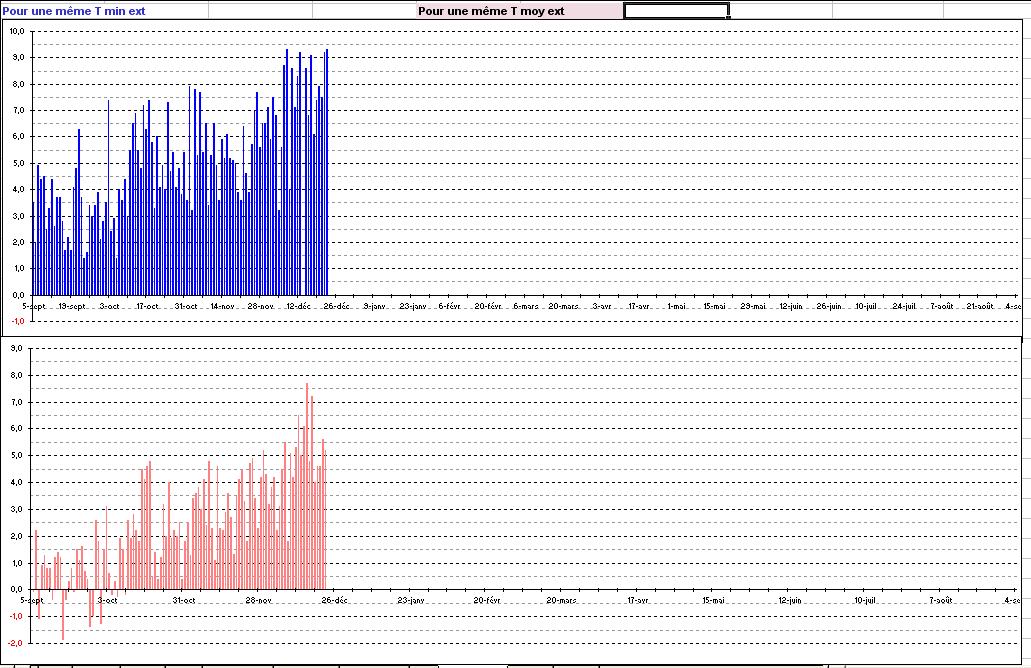Click the outlined empty cell beside "T moy ext"
The width and height of the screenshot is (1031, 668).
click(x=676, y=11)
